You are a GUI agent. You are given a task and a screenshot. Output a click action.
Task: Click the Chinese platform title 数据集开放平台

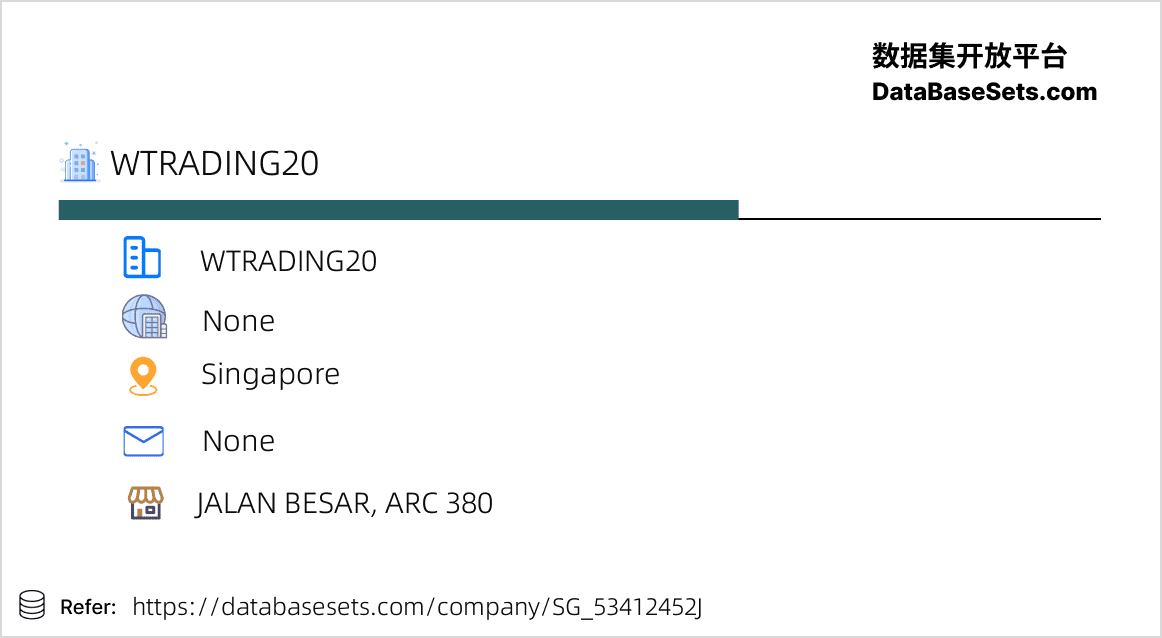point(969,56)
